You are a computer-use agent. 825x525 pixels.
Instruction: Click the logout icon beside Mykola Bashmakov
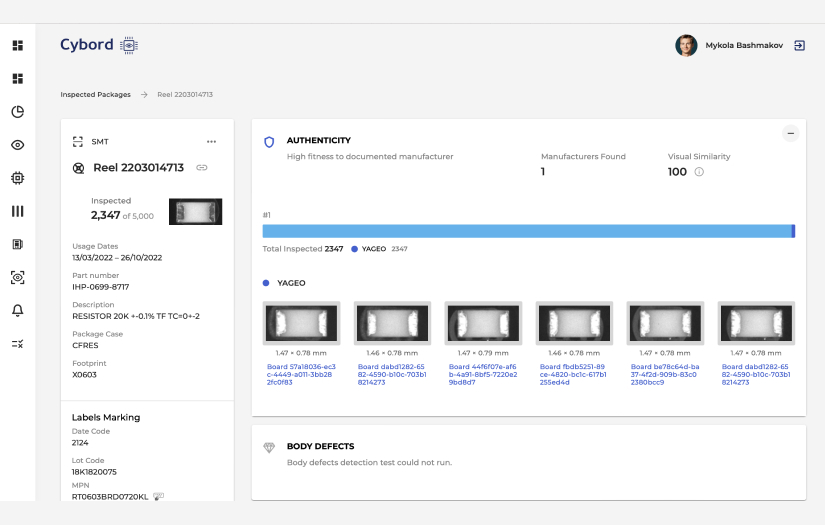point(799,46)
